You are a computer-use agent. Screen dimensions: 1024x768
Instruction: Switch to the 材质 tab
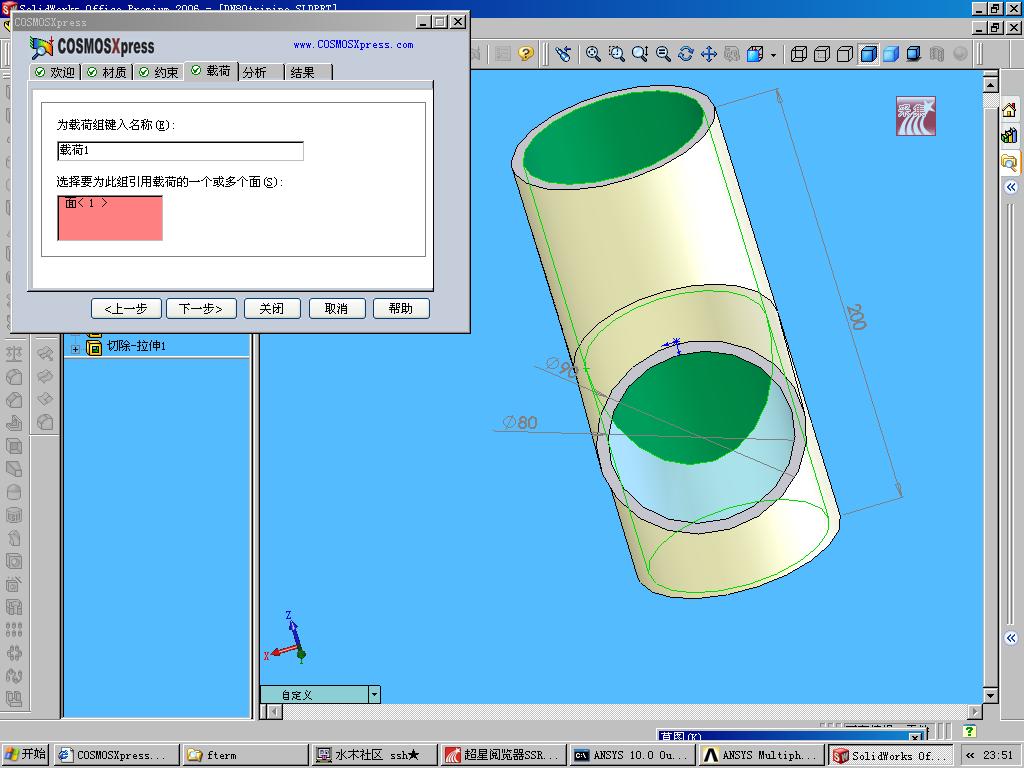[x=107, y=72]
